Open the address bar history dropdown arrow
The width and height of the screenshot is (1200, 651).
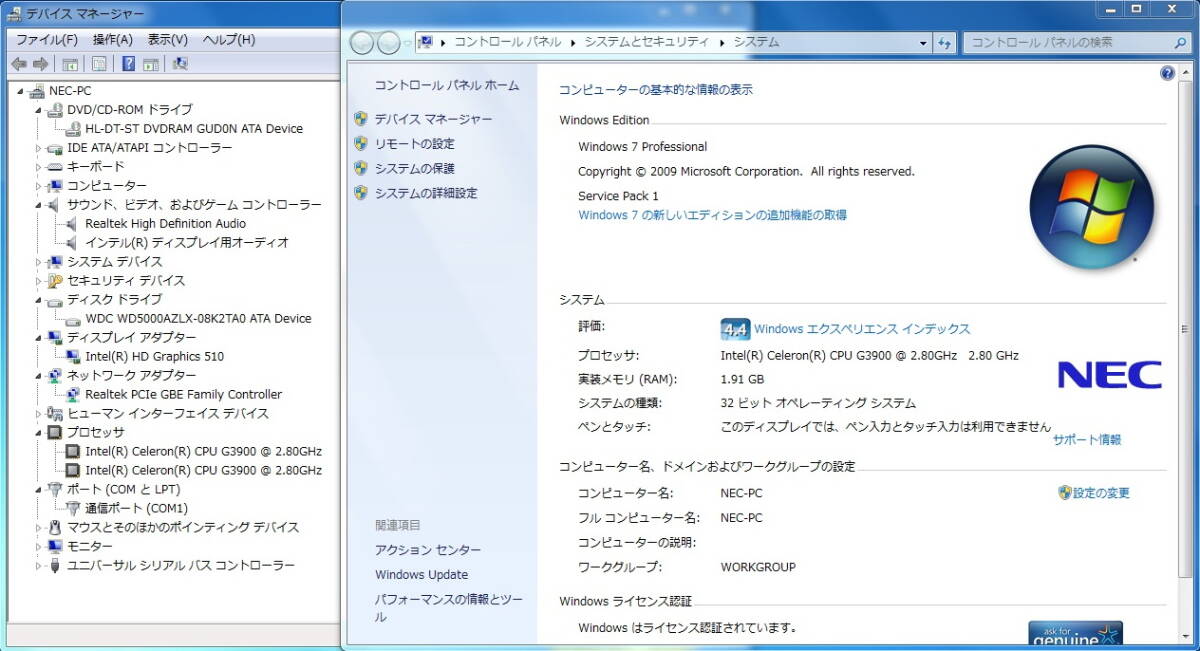click(923, 43)
